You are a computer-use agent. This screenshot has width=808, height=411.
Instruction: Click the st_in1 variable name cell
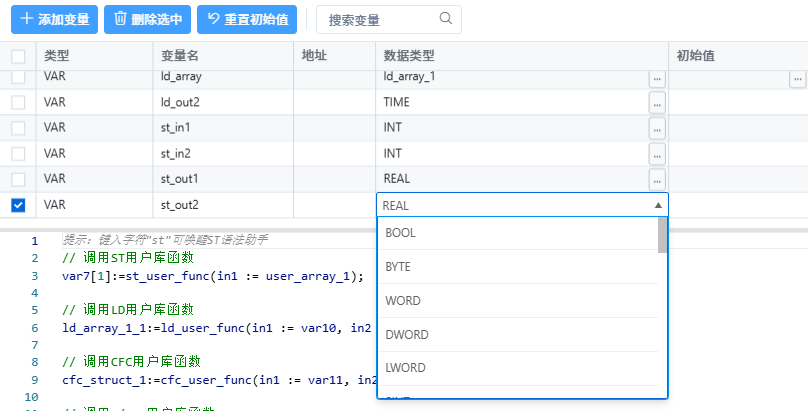coord(223,128)
